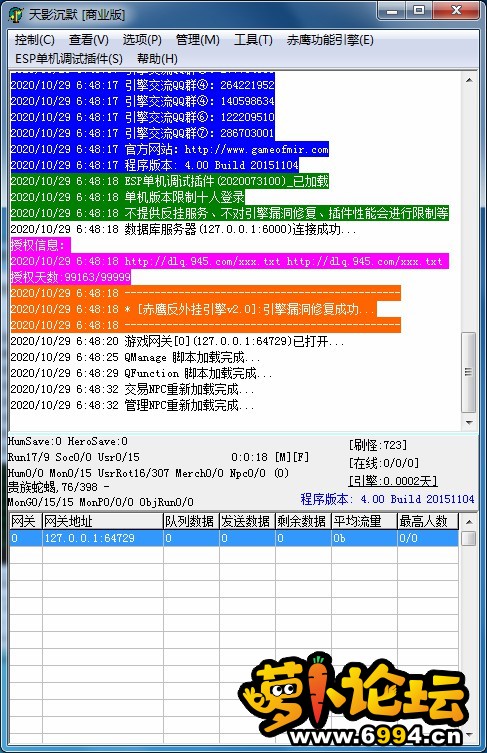
Task: Click the application icon in title bar
Action: [x=16, y=14]
